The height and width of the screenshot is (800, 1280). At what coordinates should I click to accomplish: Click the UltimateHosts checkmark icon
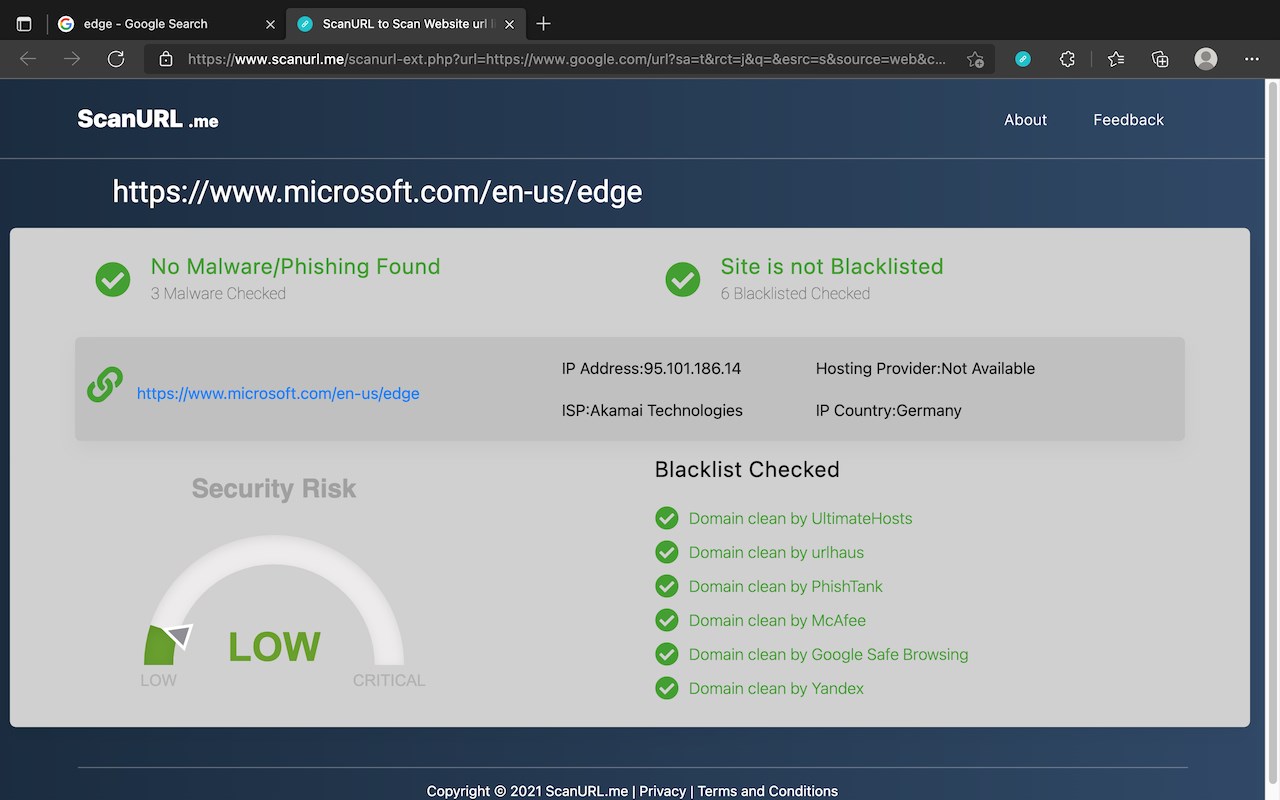(x=667, y=518)
